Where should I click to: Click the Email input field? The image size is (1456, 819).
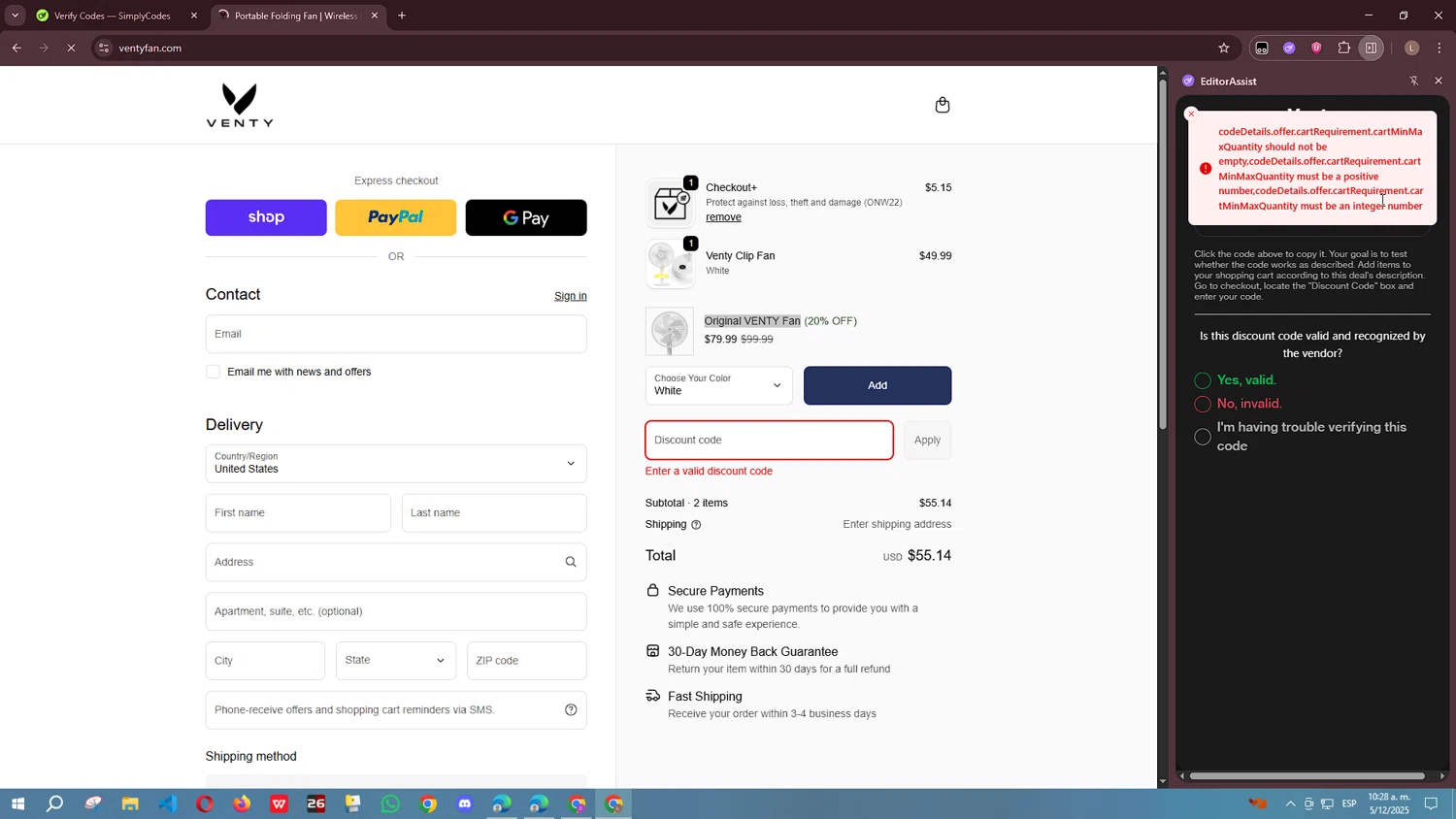click(x=396, y=334)
